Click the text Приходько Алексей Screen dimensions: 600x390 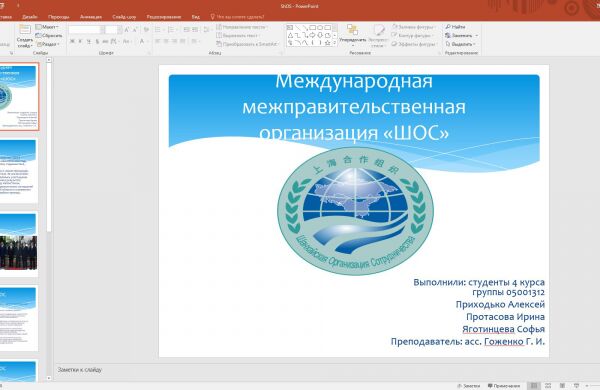(x=500, y=305)
